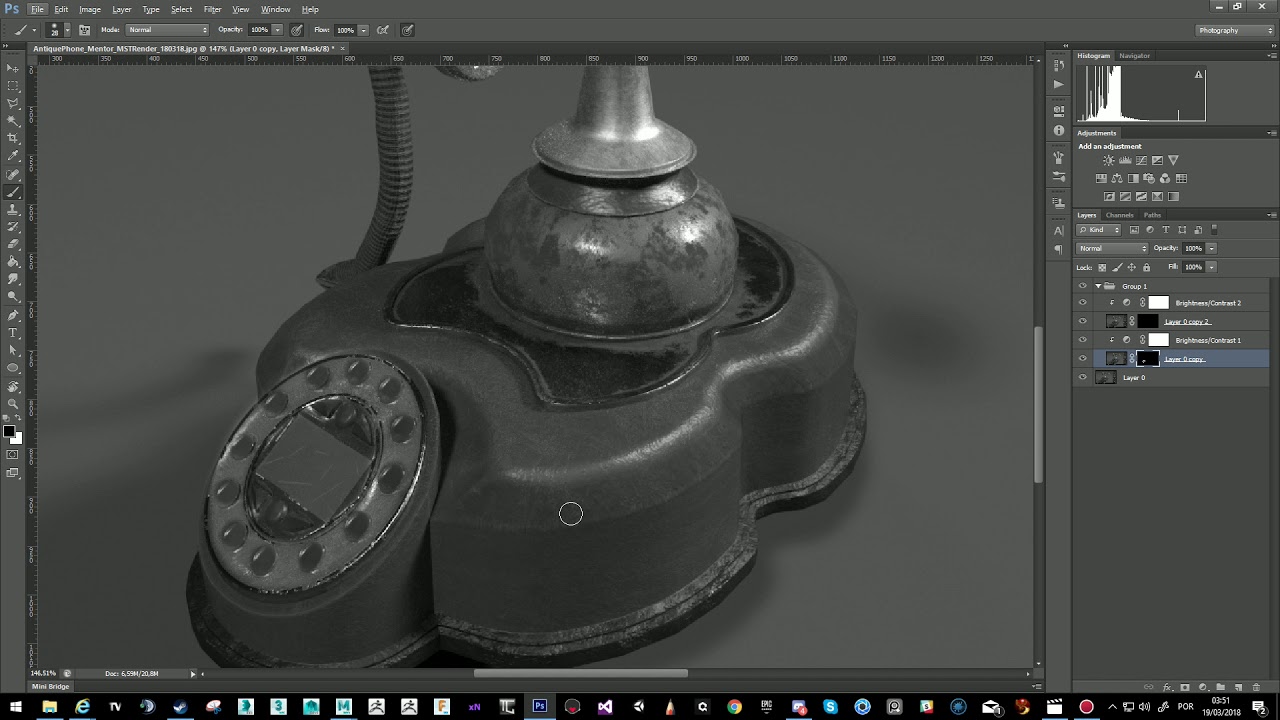The height and width of the screenshot is (720, 1280).
Task: Turn layer filtering switch on or off
Action: click(x=1214, y=230)
